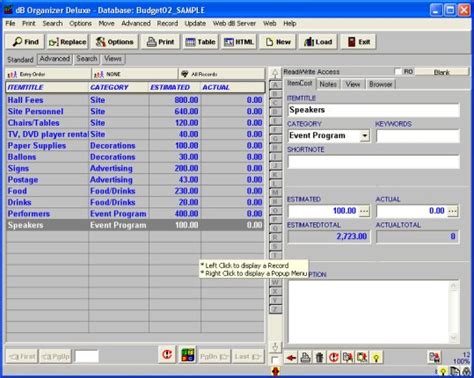Image resolution: width=474 pixels, height=378 pixels.
Task: Click the Exit toolbar button
Action: 358,42
